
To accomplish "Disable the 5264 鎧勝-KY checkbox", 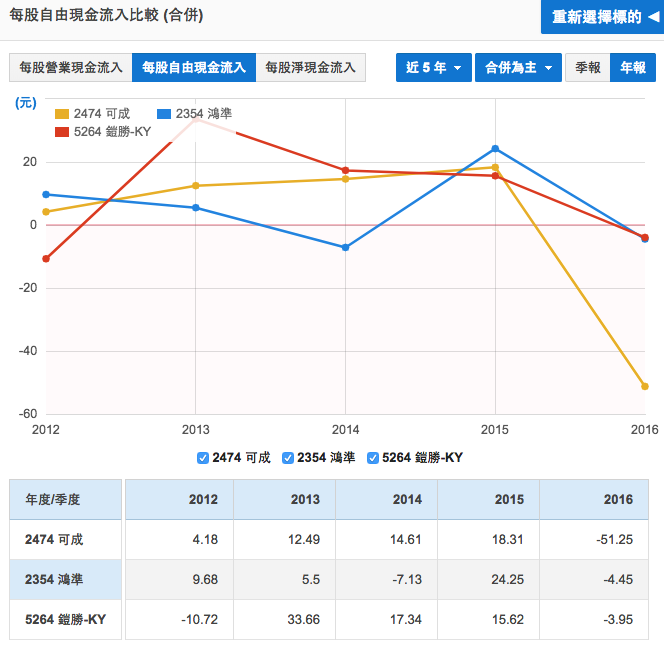I will tap(374, 458).
